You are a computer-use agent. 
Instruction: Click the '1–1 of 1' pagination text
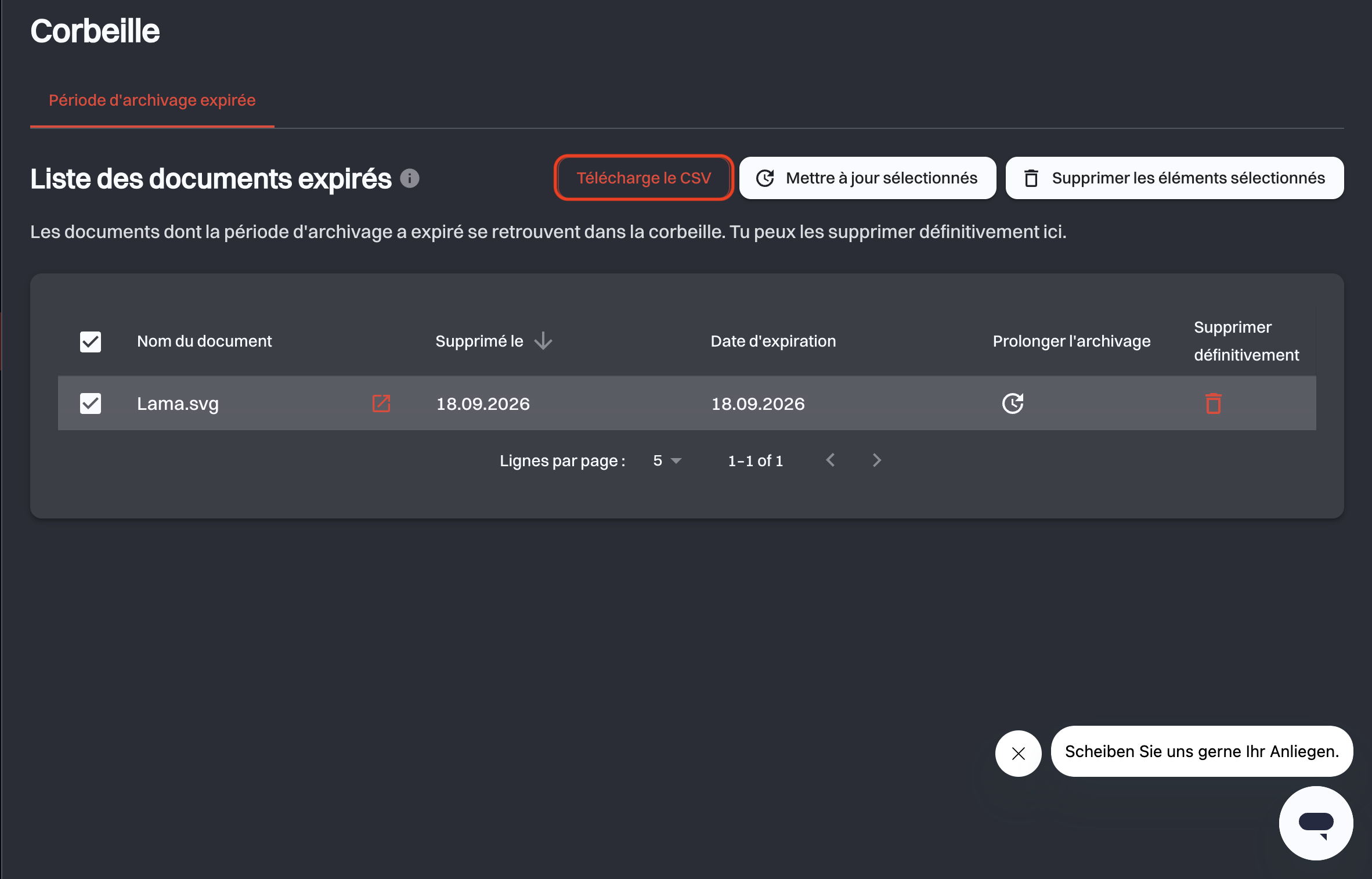click(x=756, y=461)
